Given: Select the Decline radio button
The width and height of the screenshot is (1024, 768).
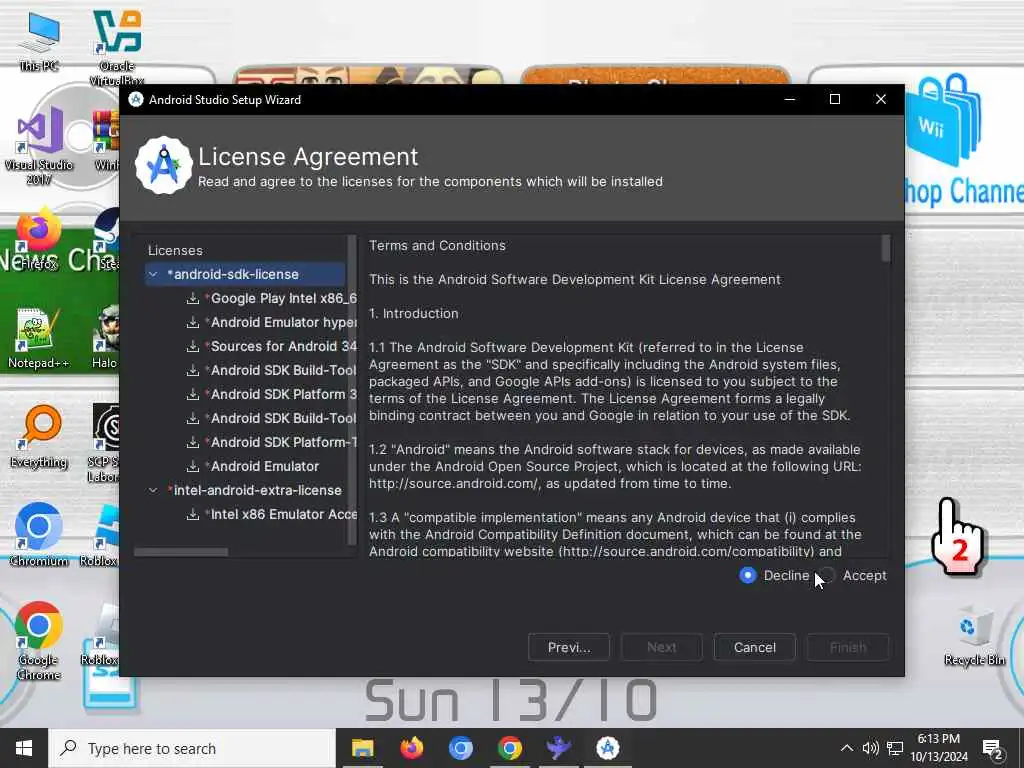Looking at the screenshot, I should point(748,575).
